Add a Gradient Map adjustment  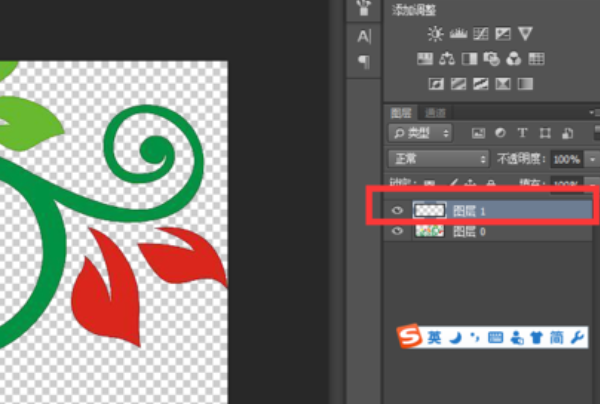click(x=525, y=84)
